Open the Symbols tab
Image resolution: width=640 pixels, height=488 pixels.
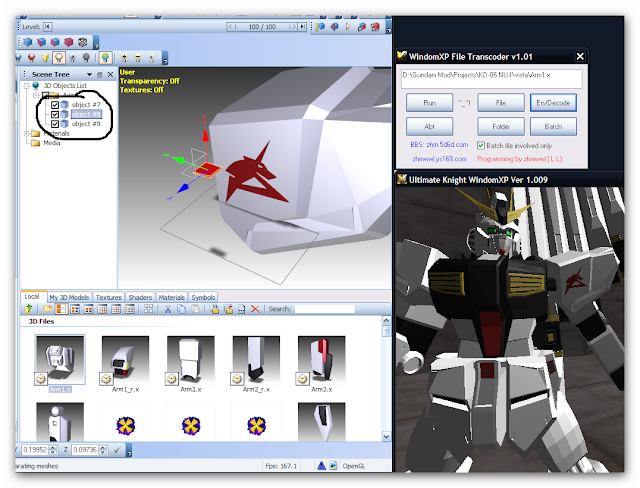click(203, 297)
